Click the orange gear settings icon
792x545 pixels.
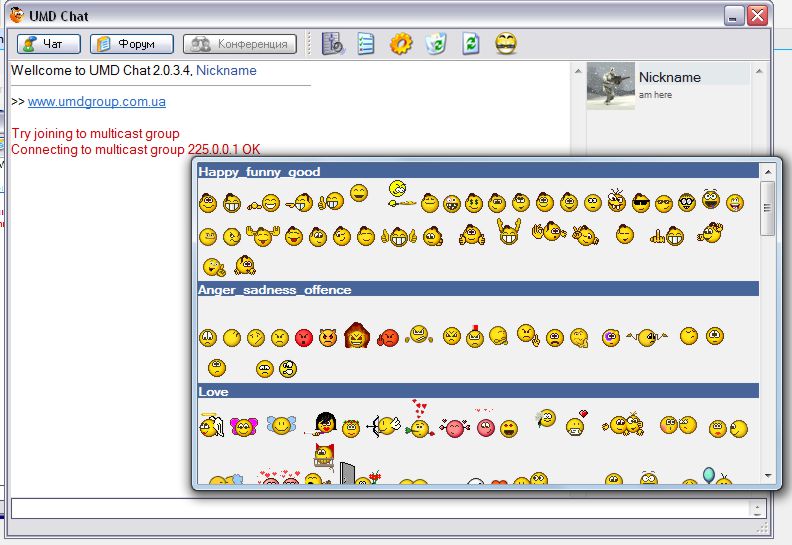coord(401,43)
